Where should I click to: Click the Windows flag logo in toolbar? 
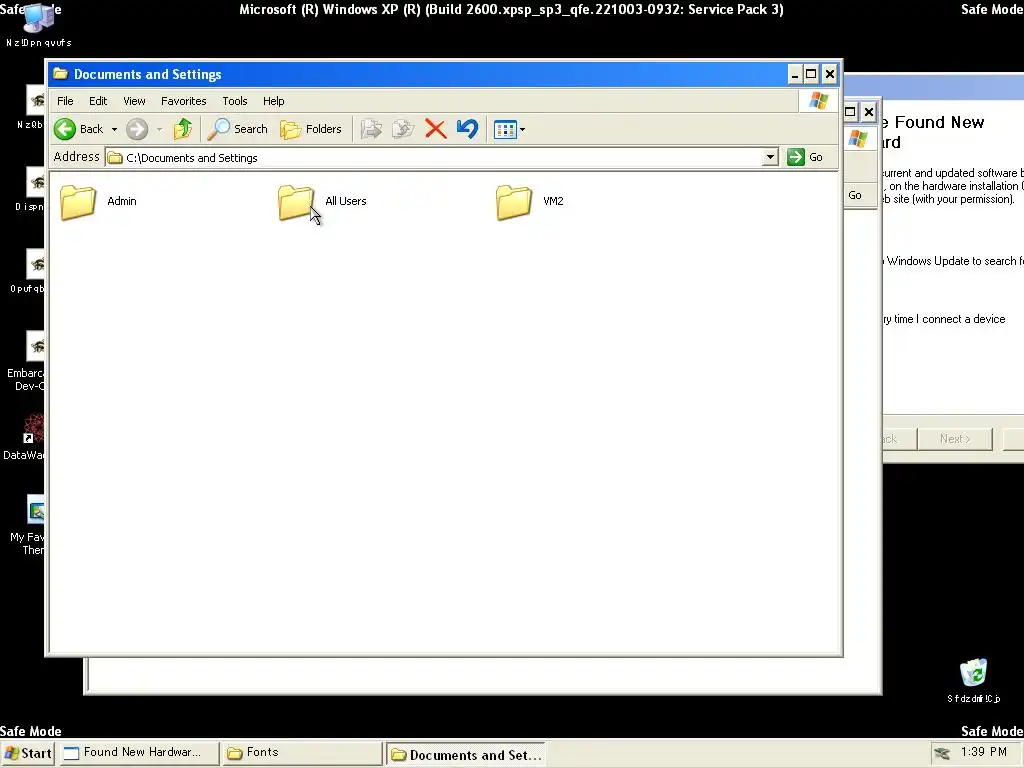click(x=818, y=101)
